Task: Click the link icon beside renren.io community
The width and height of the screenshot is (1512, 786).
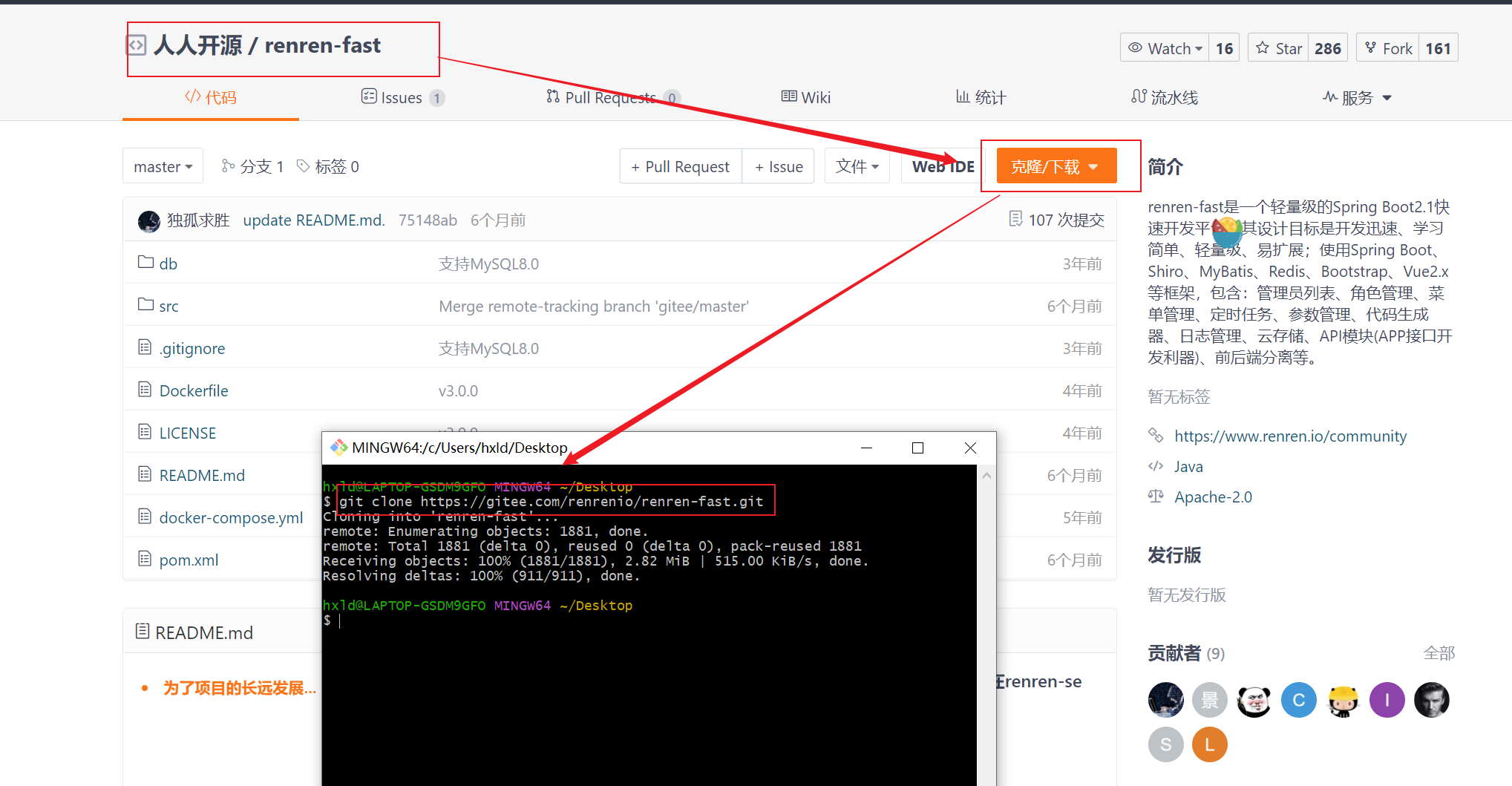Action: pos(1156,435)
